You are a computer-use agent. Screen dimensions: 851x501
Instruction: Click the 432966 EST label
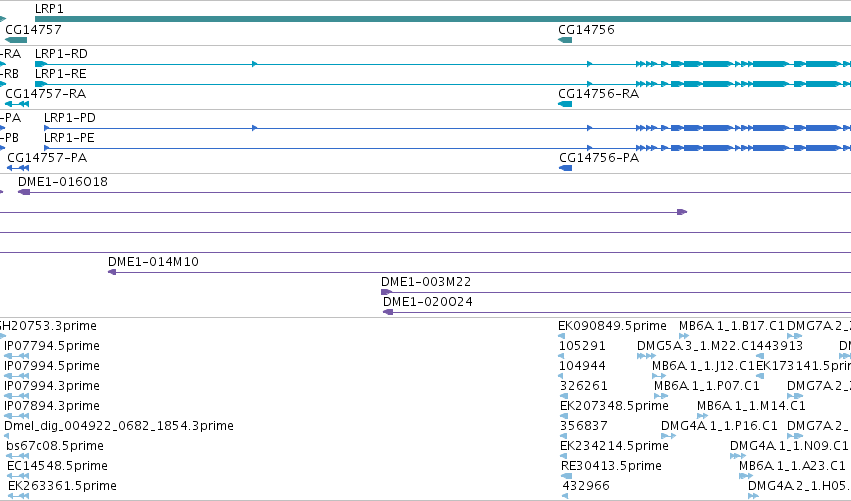coord(586,486)
